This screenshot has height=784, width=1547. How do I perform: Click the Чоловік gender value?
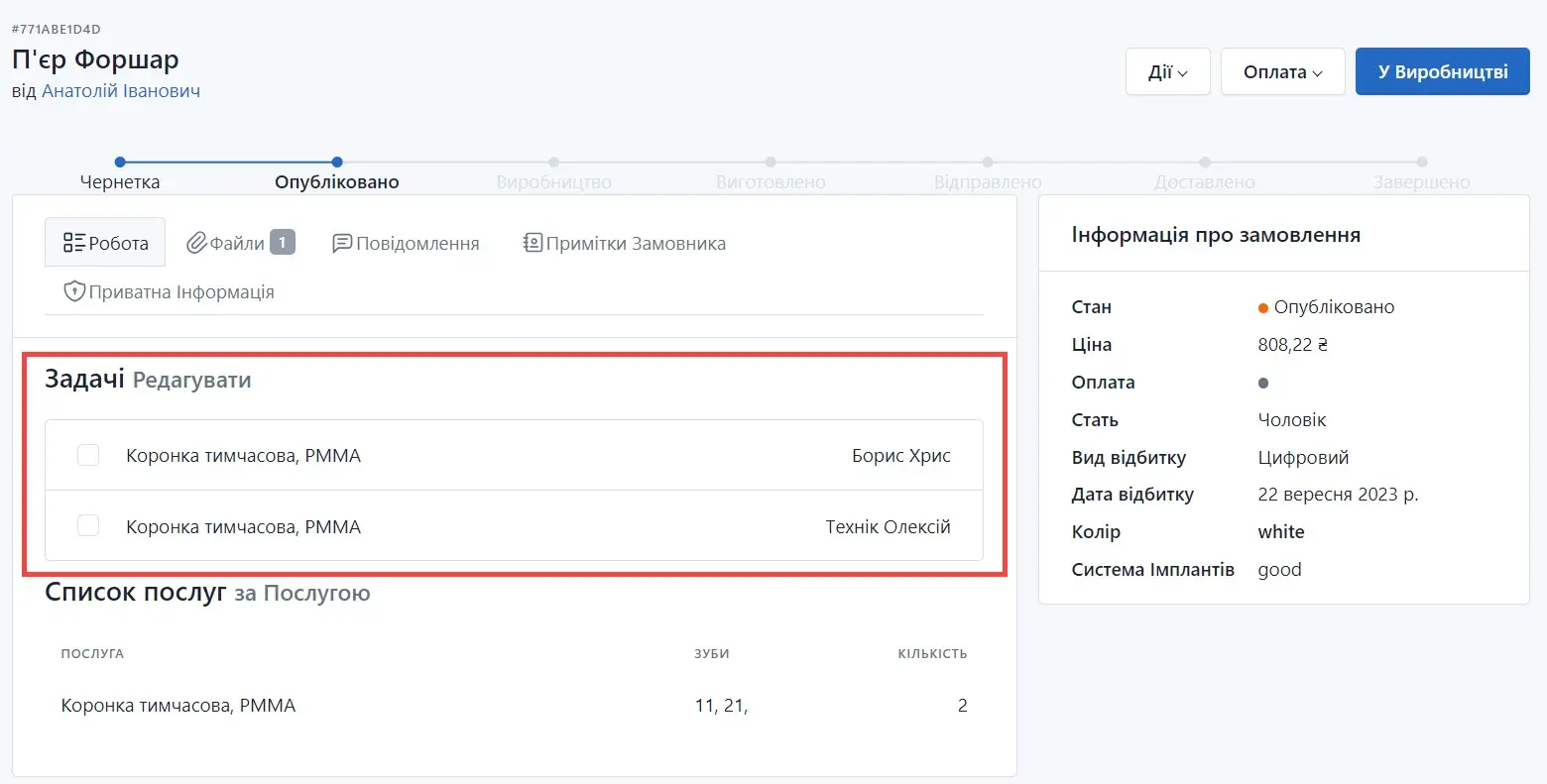(x=1292, y=420)
